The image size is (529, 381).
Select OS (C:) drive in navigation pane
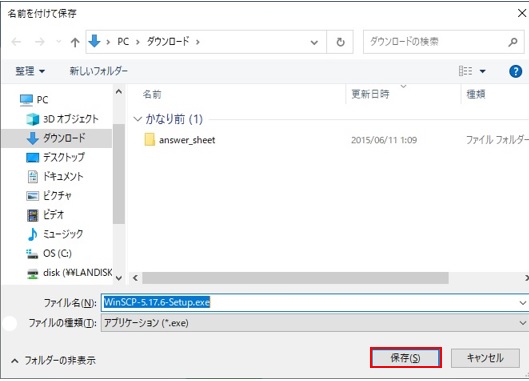coord(49,253)
